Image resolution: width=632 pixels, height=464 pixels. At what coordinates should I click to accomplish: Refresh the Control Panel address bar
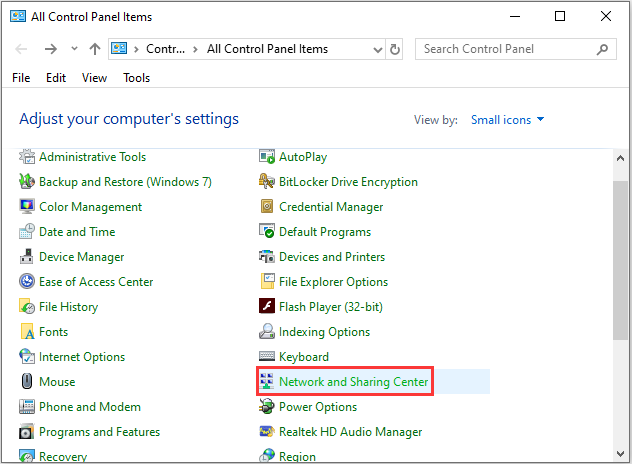pyautogui.click(x=395, y=49)
